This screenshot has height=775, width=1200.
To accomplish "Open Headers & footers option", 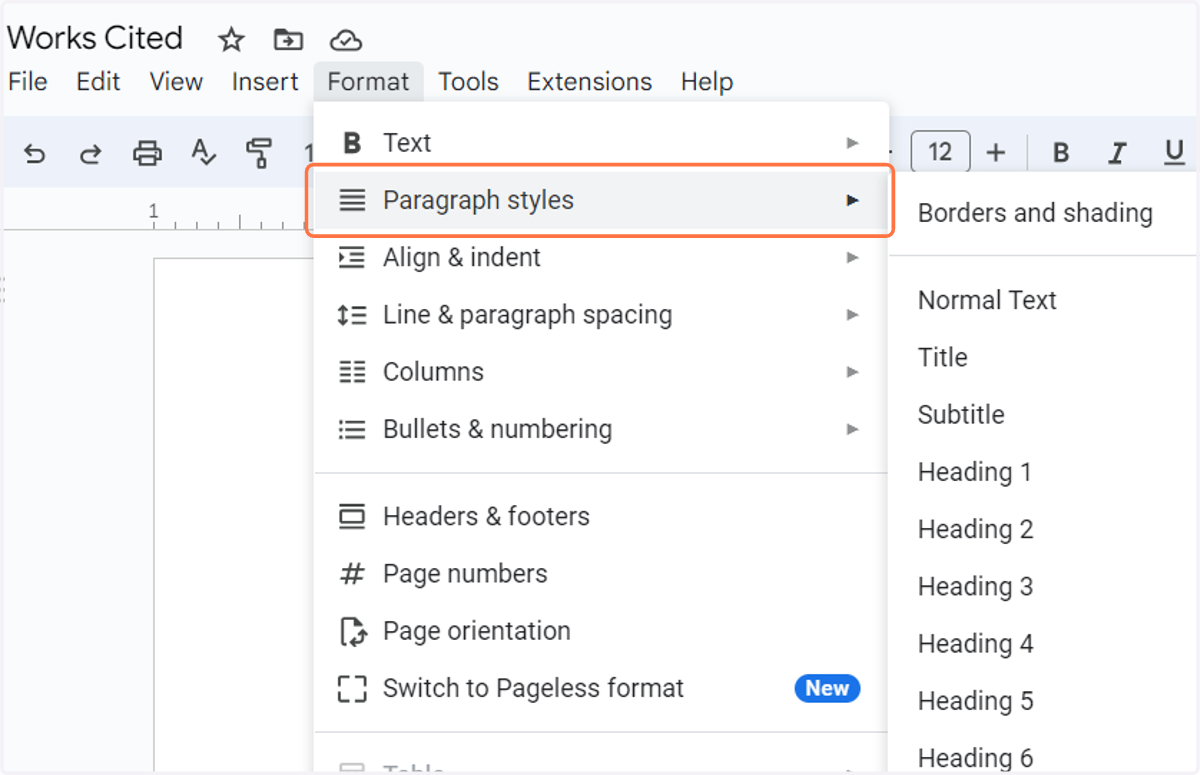I will click(x=601, y=516).
